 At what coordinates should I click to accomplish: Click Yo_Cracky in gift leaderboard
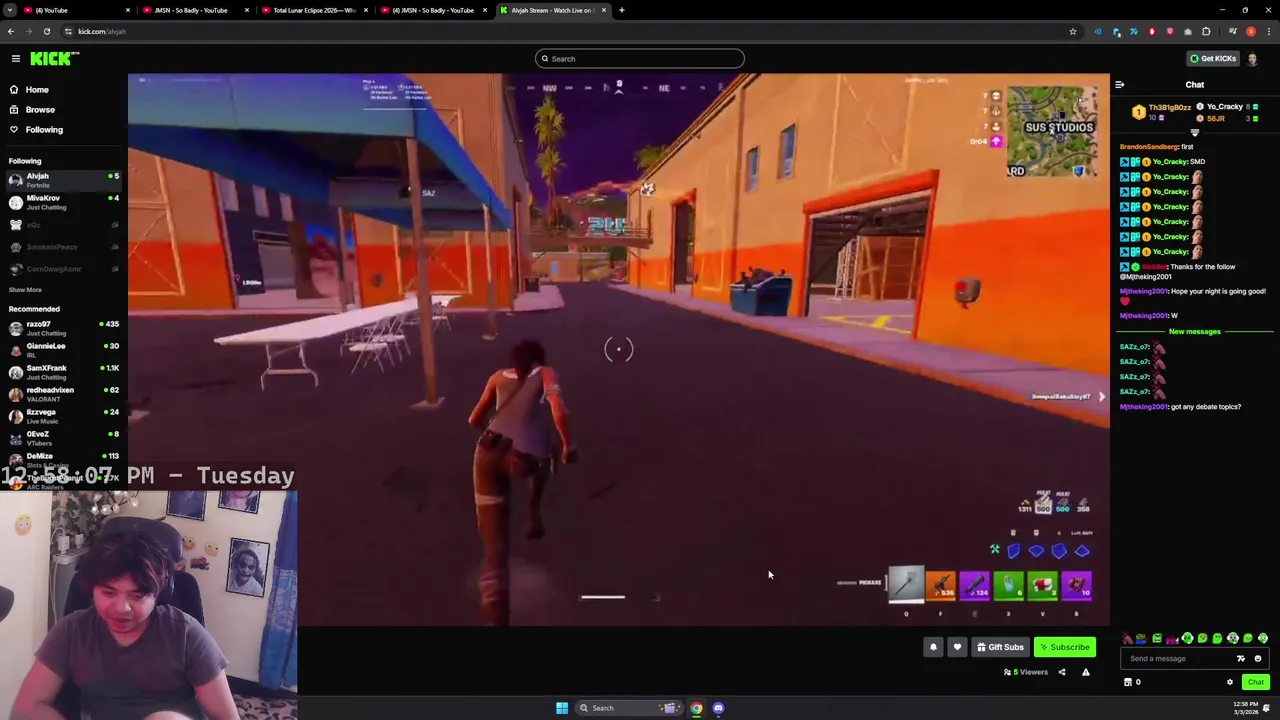pyautogui.click(x=1227, y=107)
